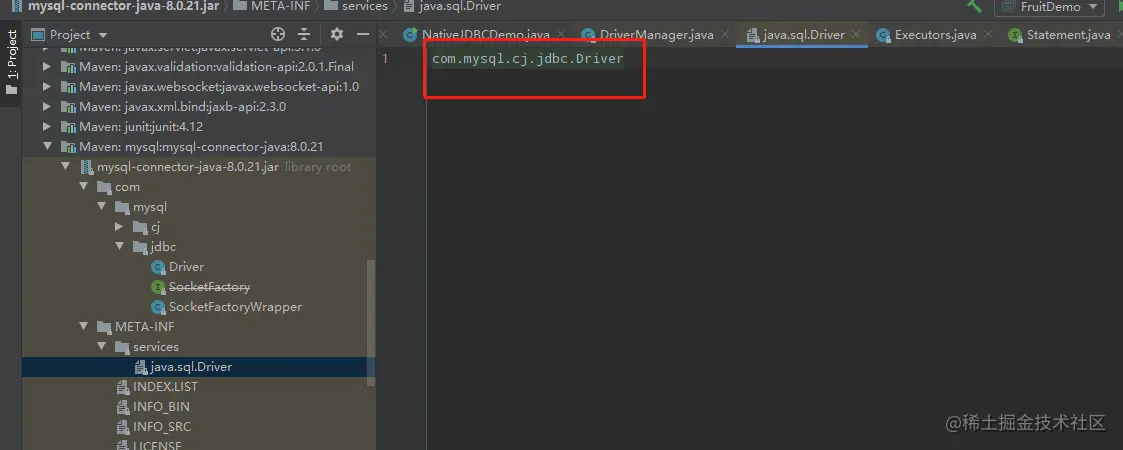Open Project panel settings gear
Viewport: 1123px width, 450px height.
click(x=337, y=34)
